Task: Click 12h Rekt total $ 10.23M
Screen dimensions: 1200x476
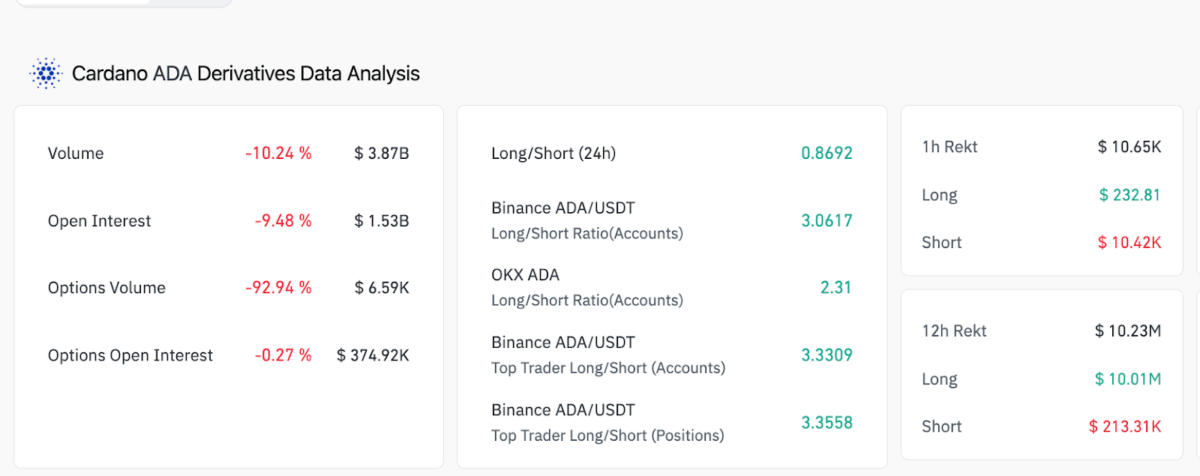Action: [1128, 331]
